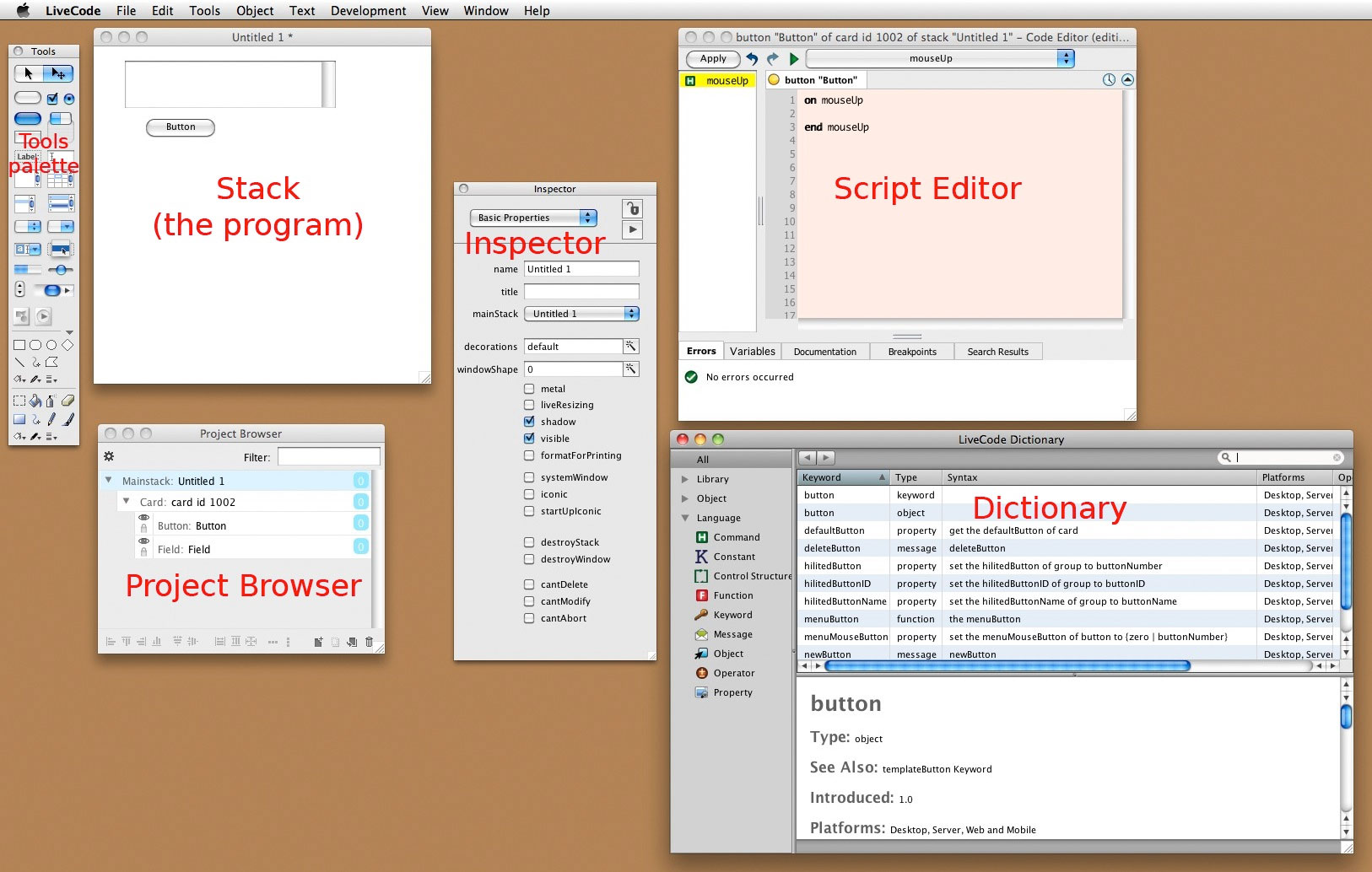Collapse the Card id 1002 node
Screen dimensions: 1372x872
[126, 501]
